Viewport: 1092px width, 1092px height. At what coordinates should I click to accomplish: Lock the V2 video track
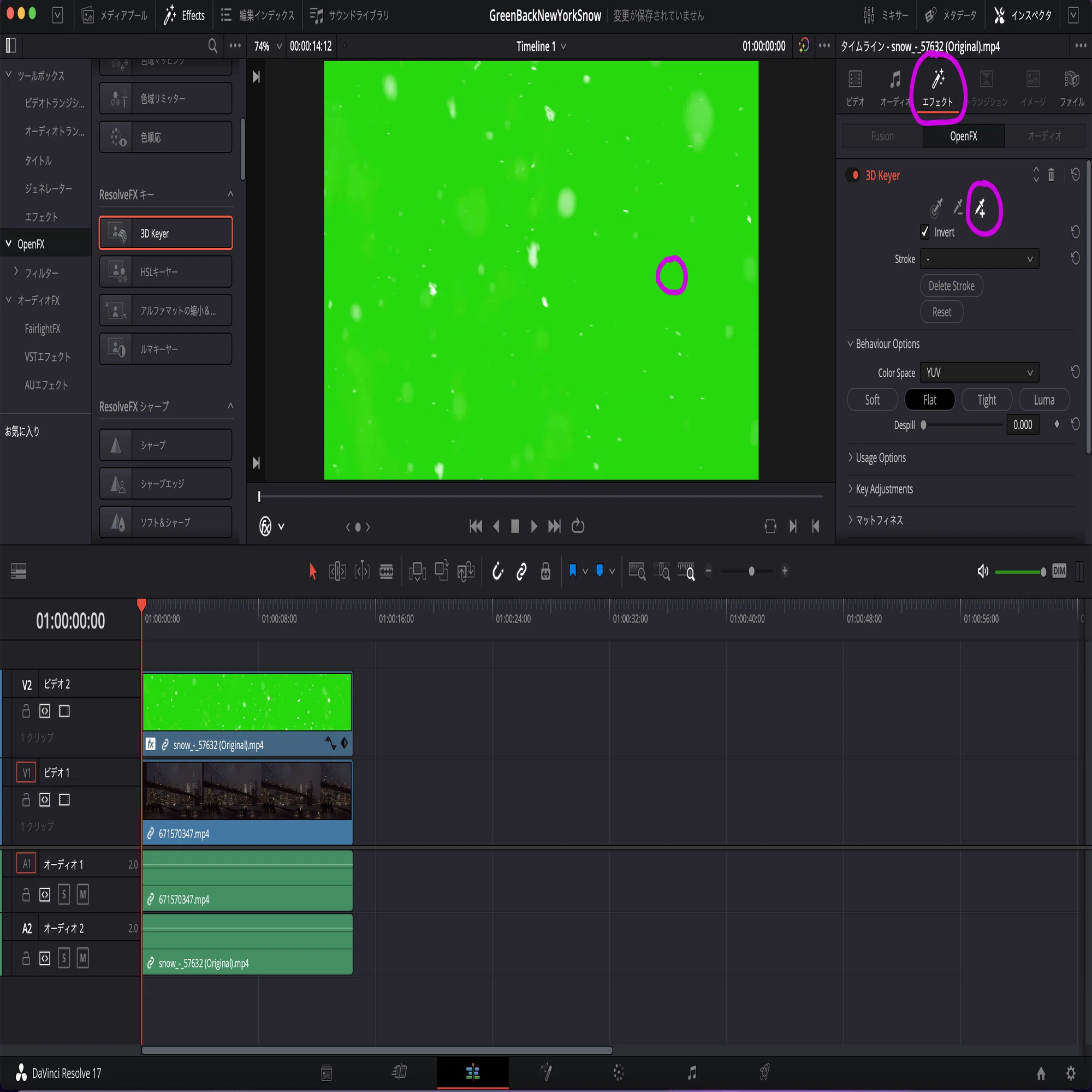26,711
